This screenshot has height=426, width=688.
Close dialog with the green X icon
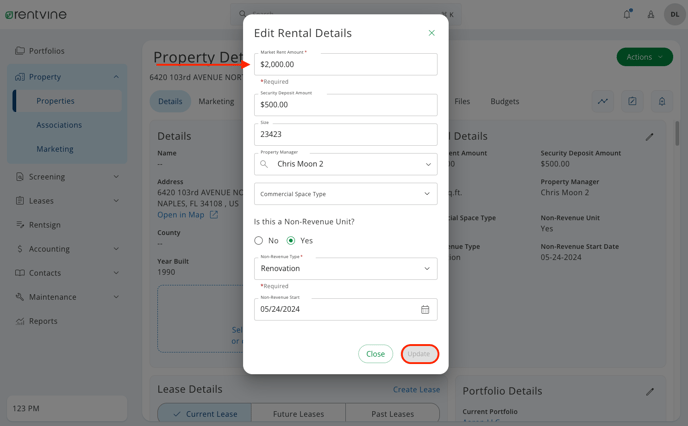point(431,33)
